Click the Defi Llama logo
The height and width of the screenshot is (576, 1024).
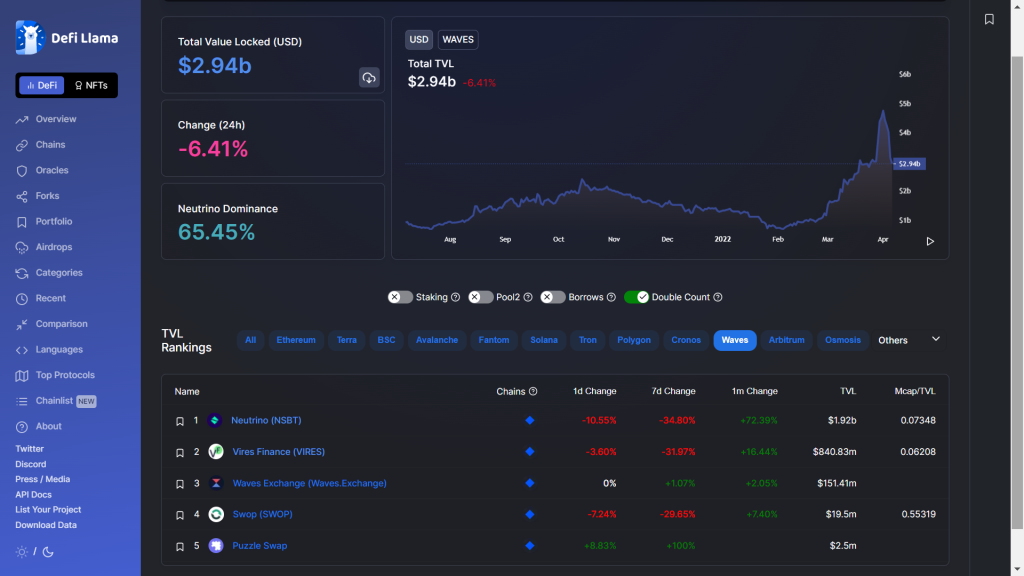[x=67, y=38]
